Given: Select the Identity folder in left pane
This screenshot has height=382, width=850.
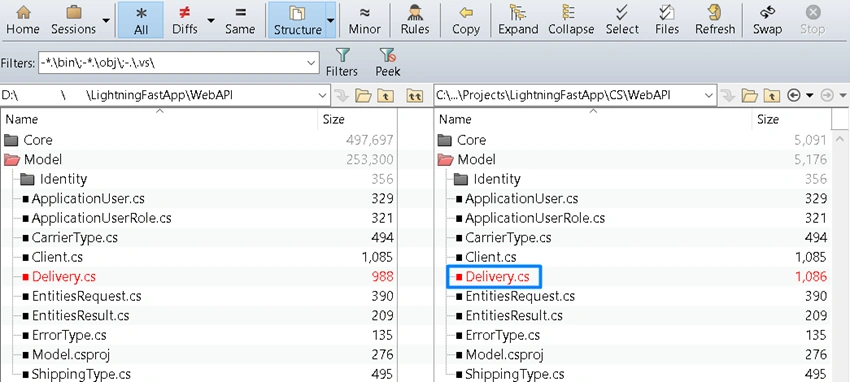Looking at the screenshot, I should pos(63,179).
